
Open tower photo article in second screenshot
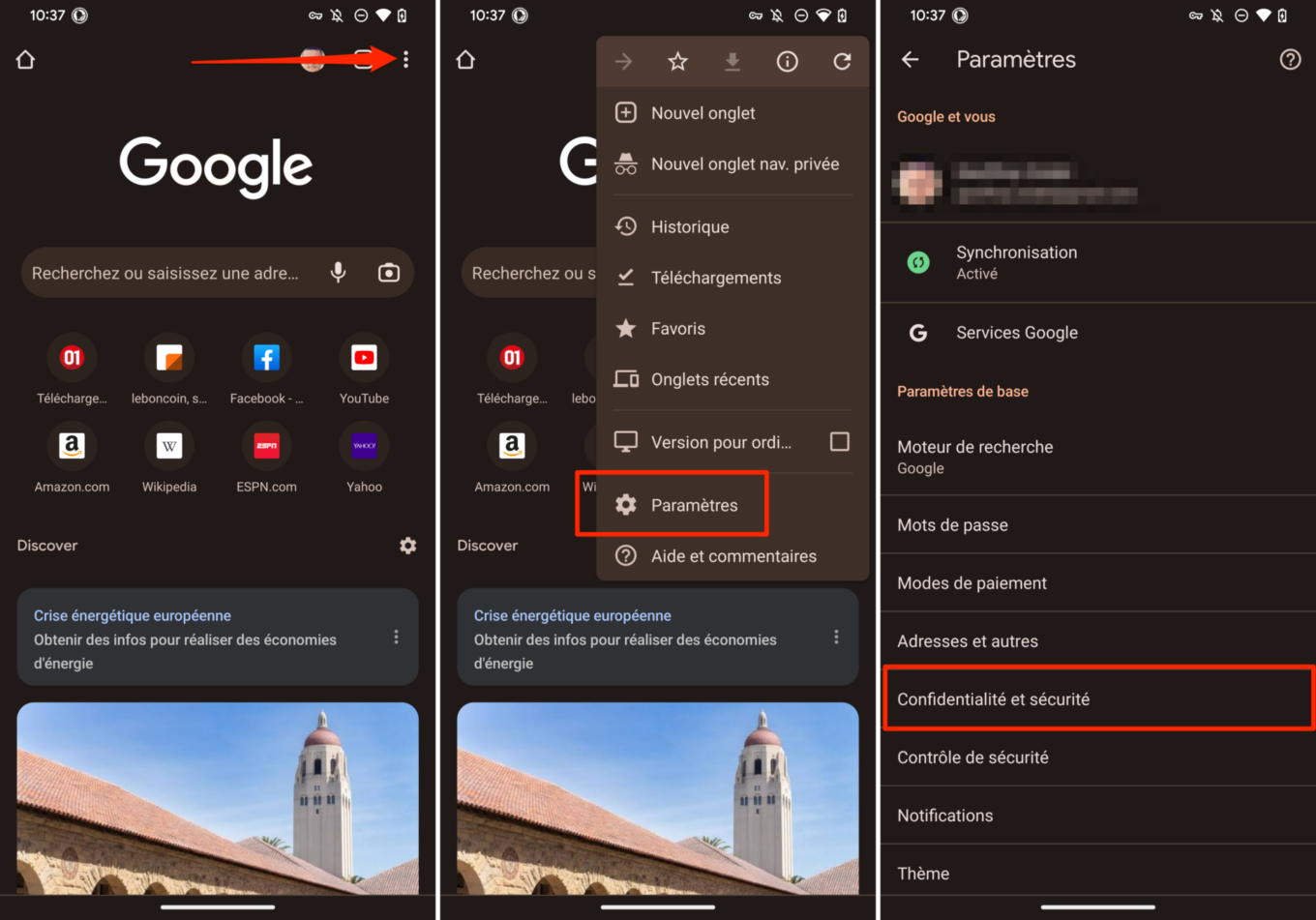pos(658,798)
